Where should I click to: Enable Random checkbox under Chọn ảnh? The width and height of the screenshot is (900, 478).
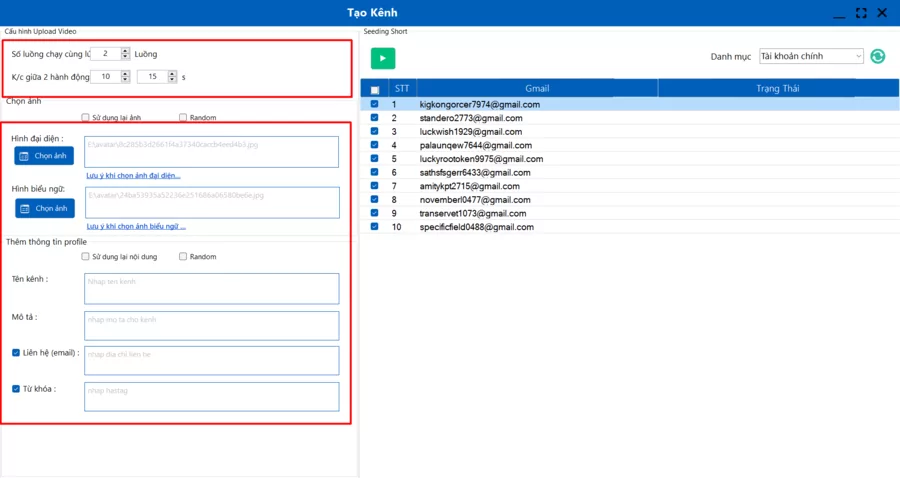[x=183, y=117]
